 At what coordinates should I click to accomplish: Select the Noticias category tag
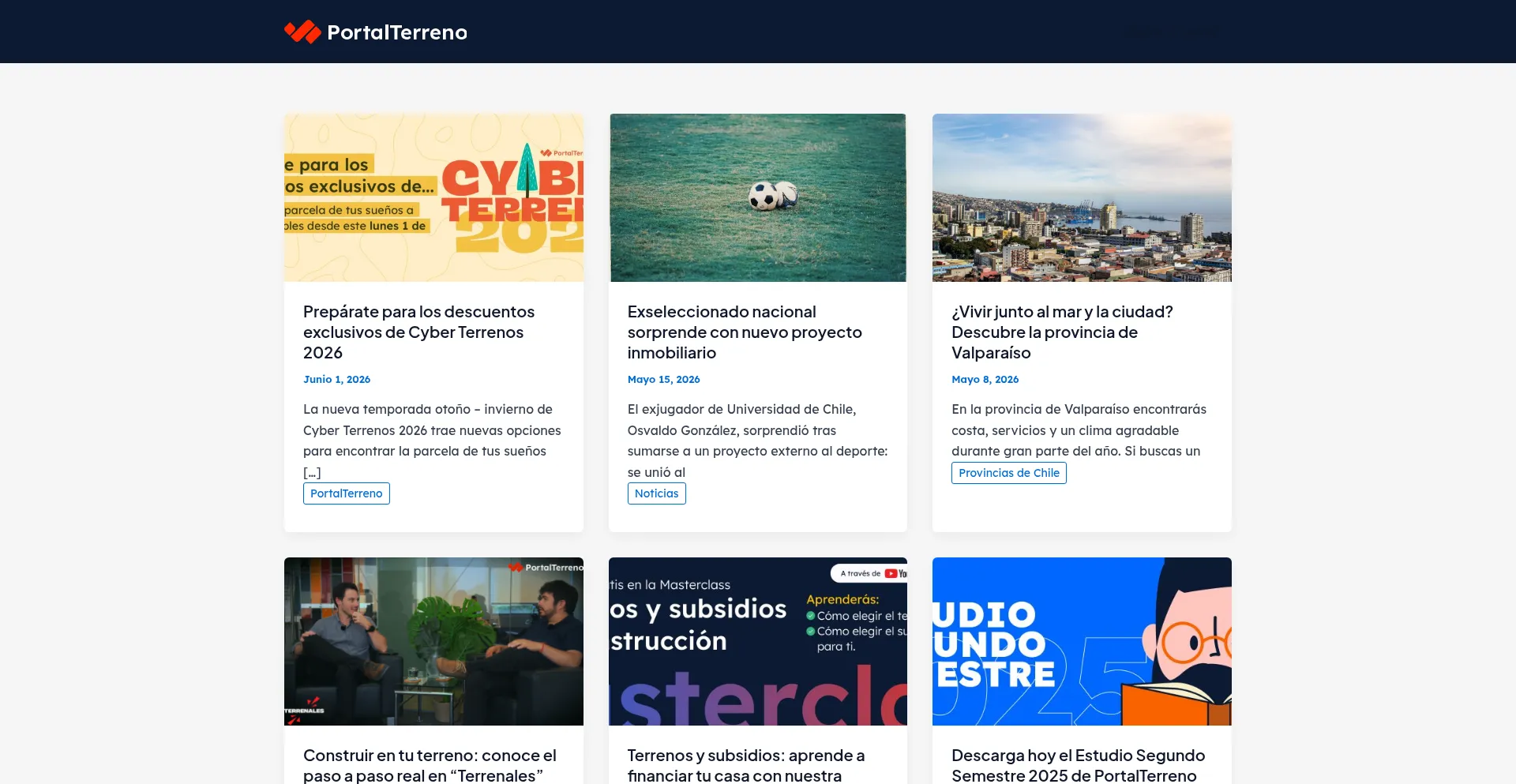(x=657, y=493)
